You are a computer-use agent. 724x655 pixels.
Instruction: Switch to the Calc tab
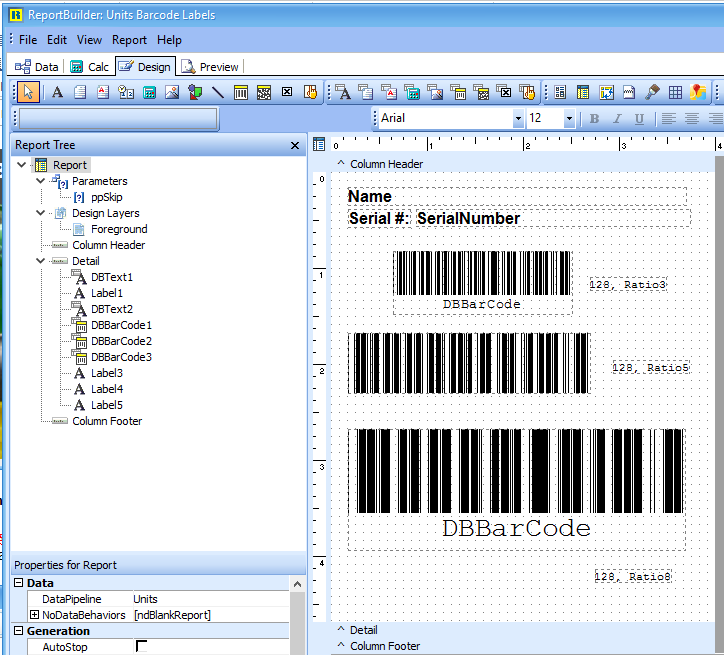[90, 67]
